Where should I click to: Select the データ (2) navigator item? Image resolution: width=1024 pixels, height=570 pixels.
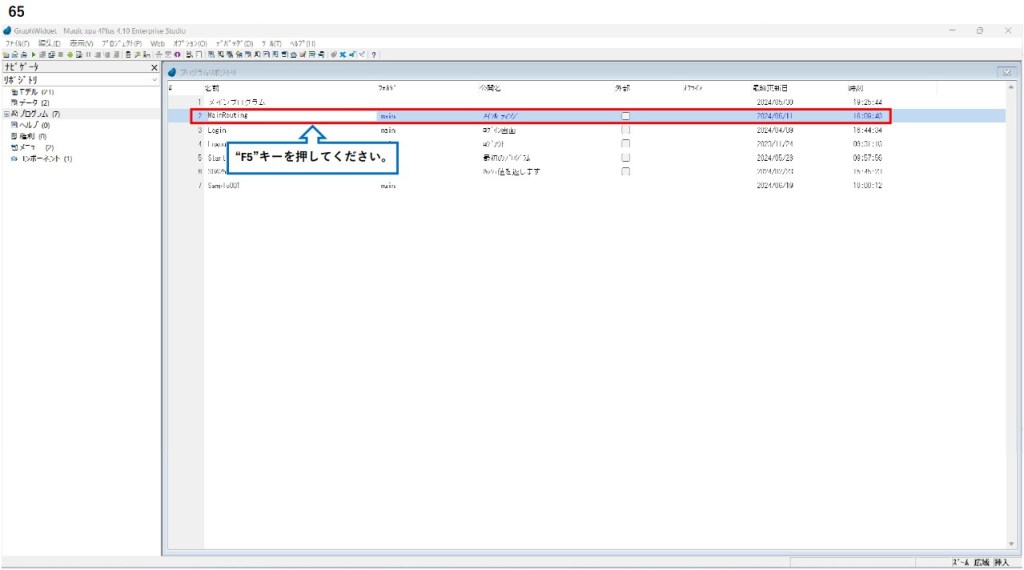click(x=30, y=103)
